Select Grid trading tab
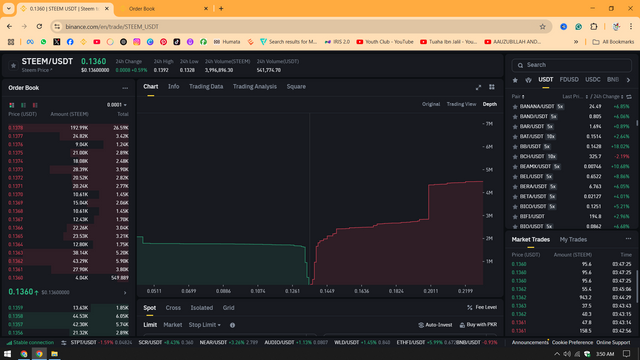This screenshot has width=640, height=360. [229, 308]
